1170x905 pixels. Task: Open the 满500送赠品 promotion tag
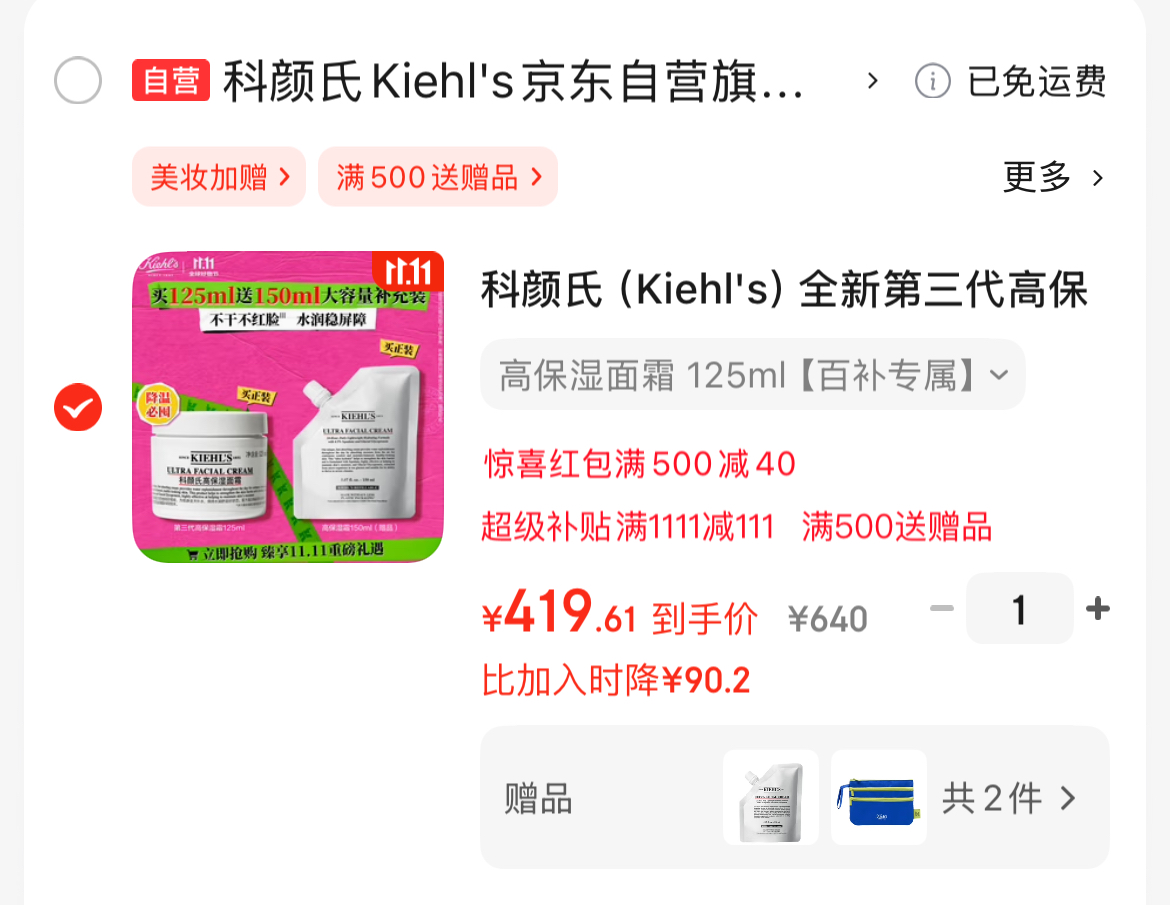click(x=438, y=177)
